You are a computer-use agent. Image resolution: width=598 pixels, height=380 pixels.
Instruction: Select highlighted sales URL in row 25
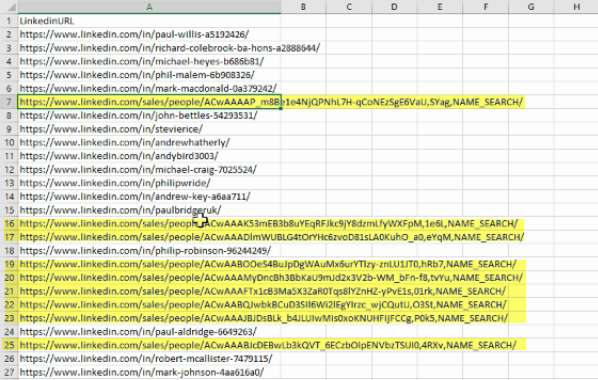click(x=149, y=345)
